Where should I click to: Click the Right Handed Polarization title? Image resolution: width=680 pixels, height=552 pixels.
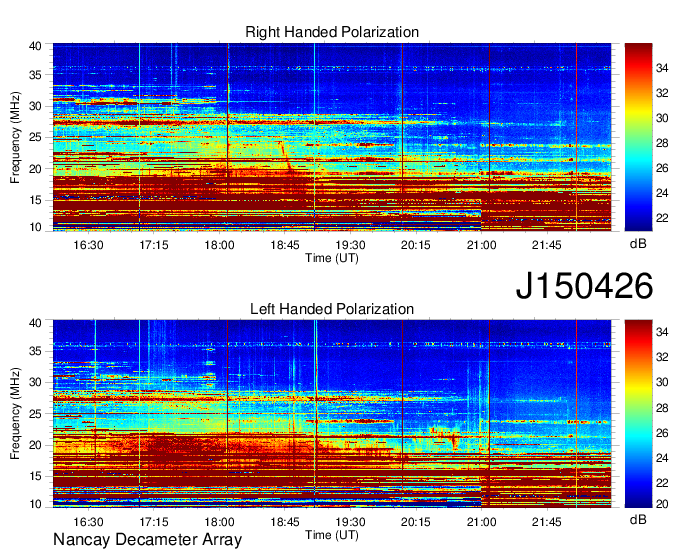click(332, 32)
